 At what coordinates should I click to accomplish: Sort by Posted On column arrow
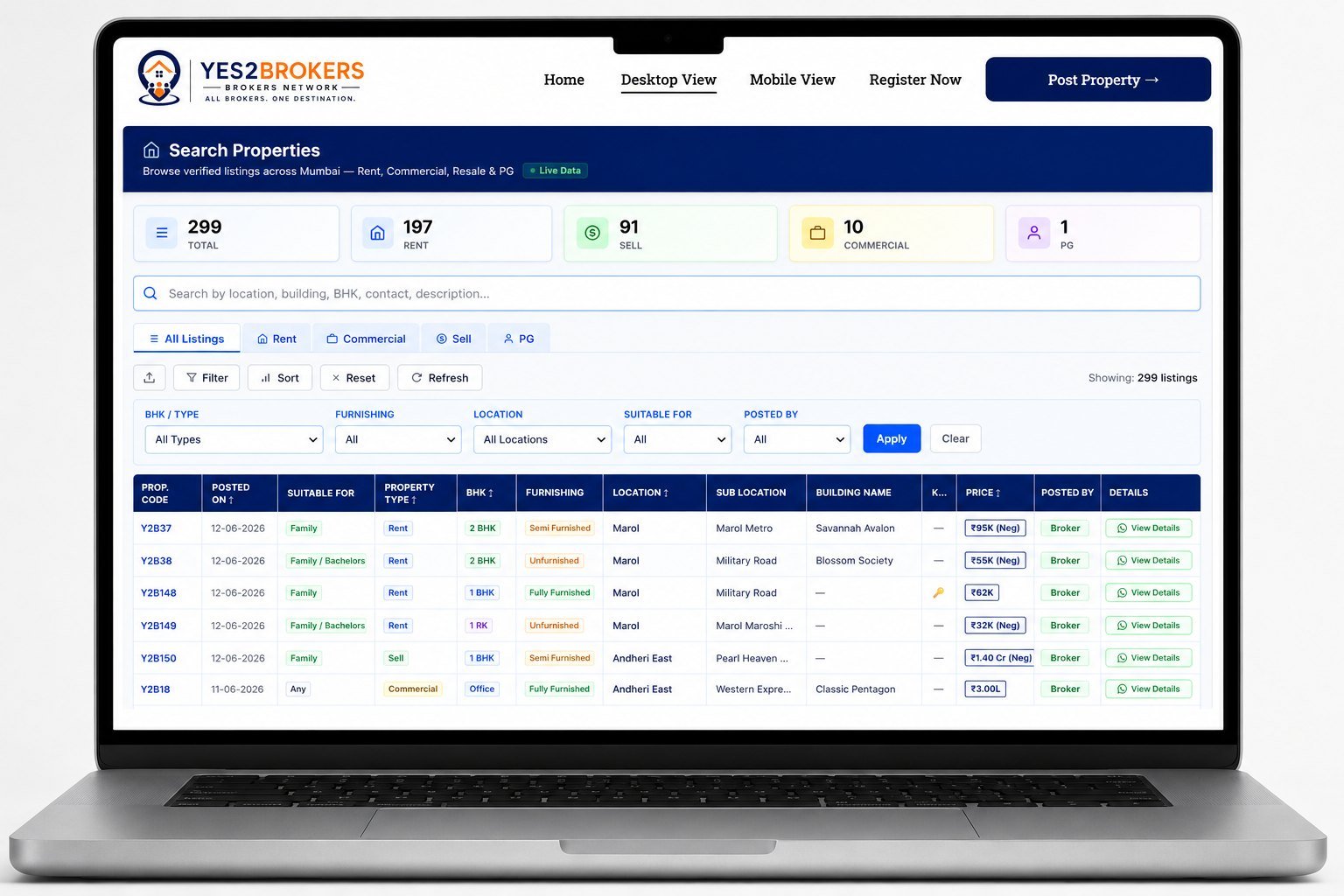[x=231, y=500]
